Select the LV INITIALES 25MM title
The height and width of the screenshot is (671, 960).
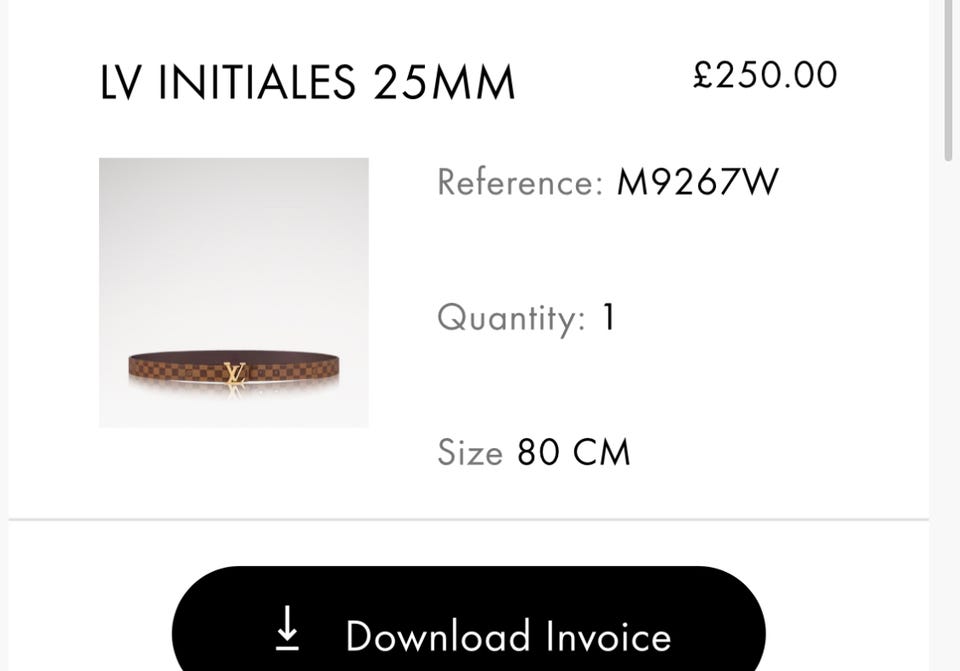point(307,83)
